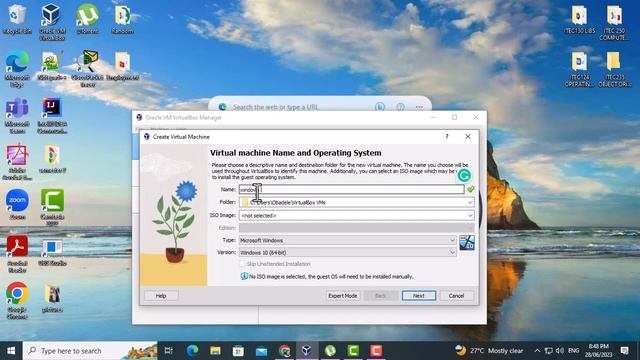640x360 pixels.
Task: Open Acrobat Reader desktop shortcut
Action: (17, 254)
